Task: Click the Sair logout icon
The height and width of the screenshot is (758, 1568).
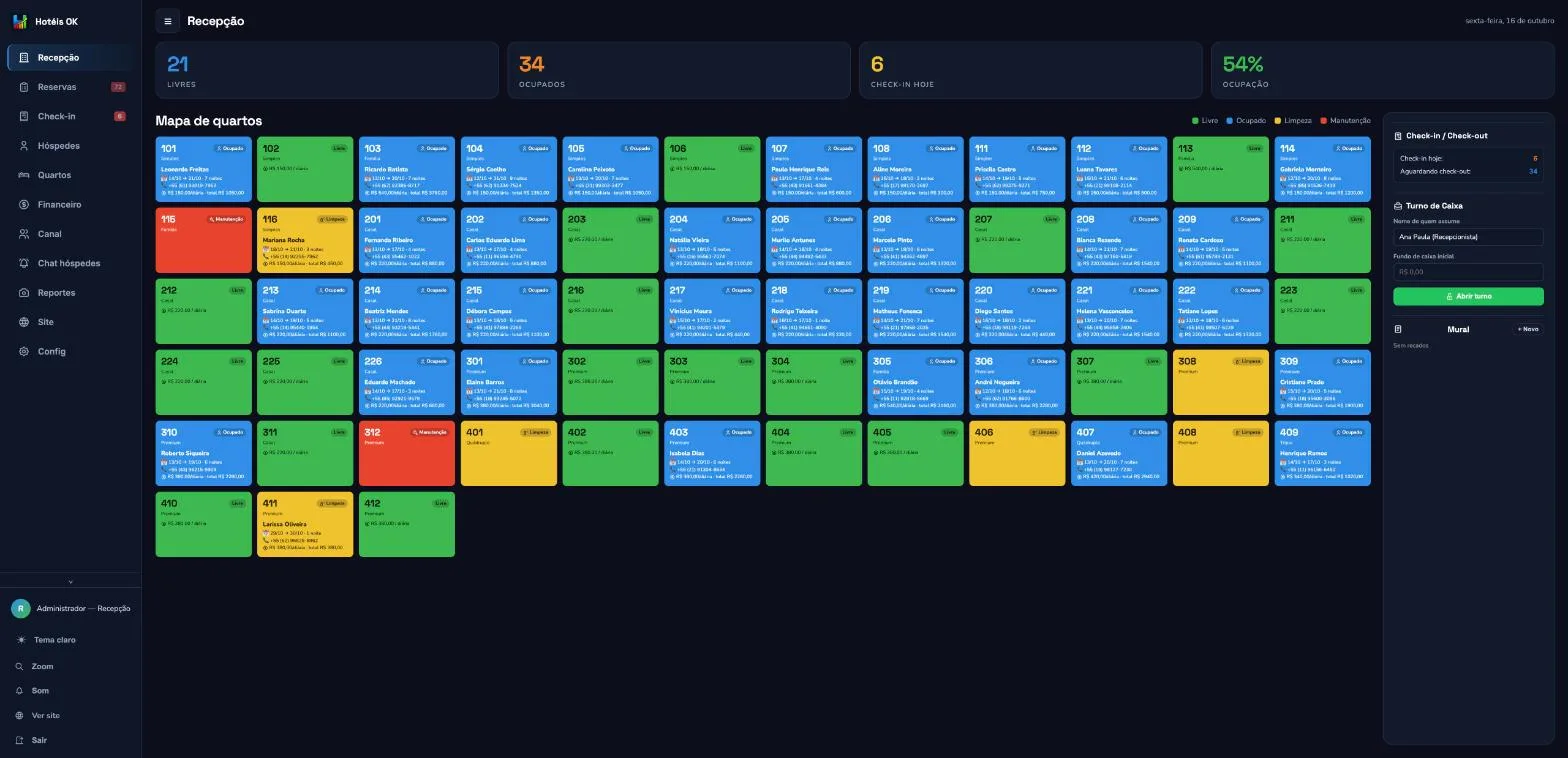Action: click(x=19, y=741)
